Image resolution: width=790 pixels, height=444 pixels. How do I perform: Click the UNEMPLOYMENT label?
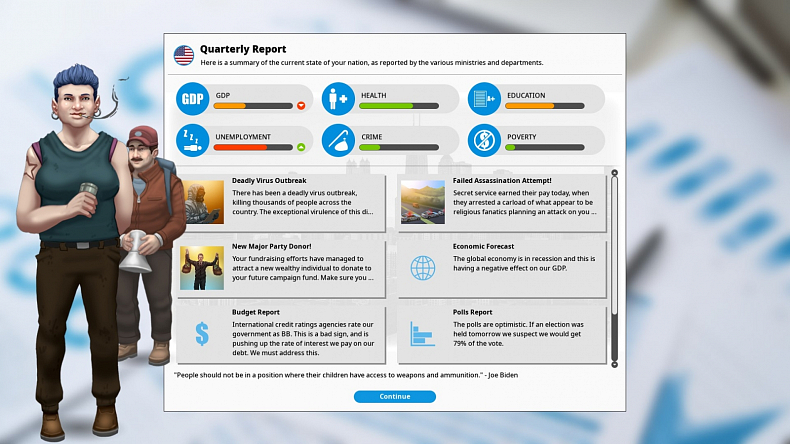(x=243, y=137)
